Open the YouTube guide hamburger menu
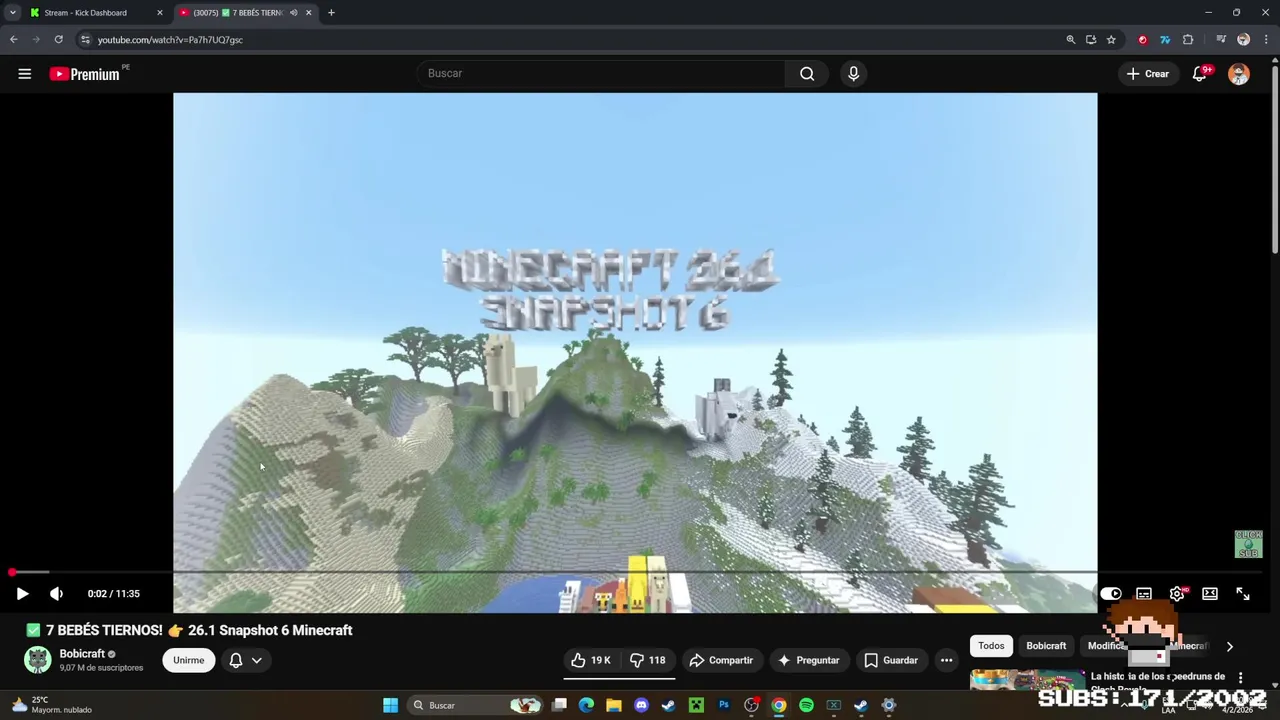Viewport: 1280px width, 720px height. pyautogui.click(x=25, y=74)
